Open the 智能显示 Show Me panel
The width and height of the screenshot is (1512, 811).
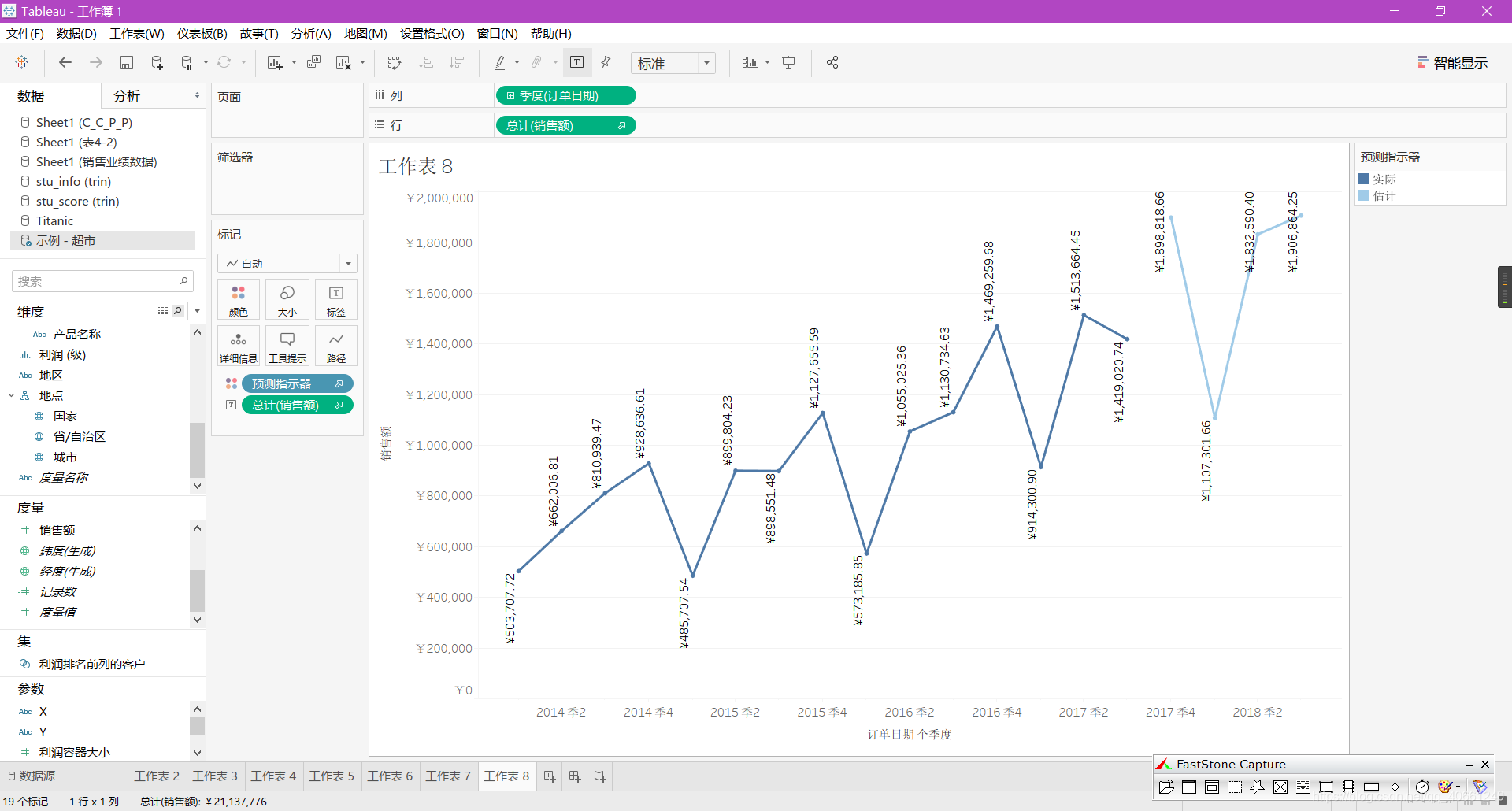1453,63
